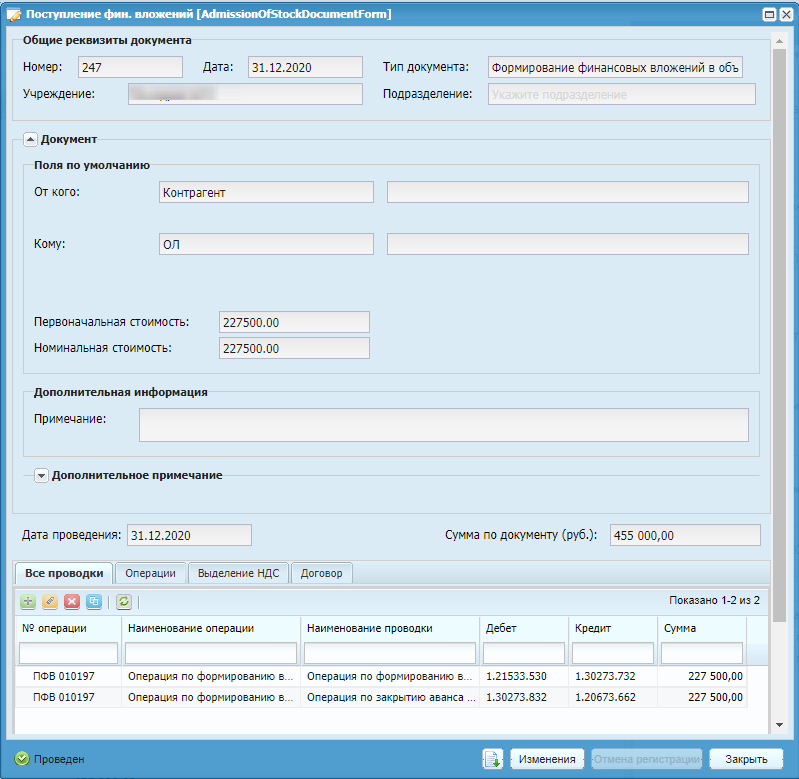Expand Дополнительное примечание section
The height and width of the screenshot is (779, 799).
(41, 475)
